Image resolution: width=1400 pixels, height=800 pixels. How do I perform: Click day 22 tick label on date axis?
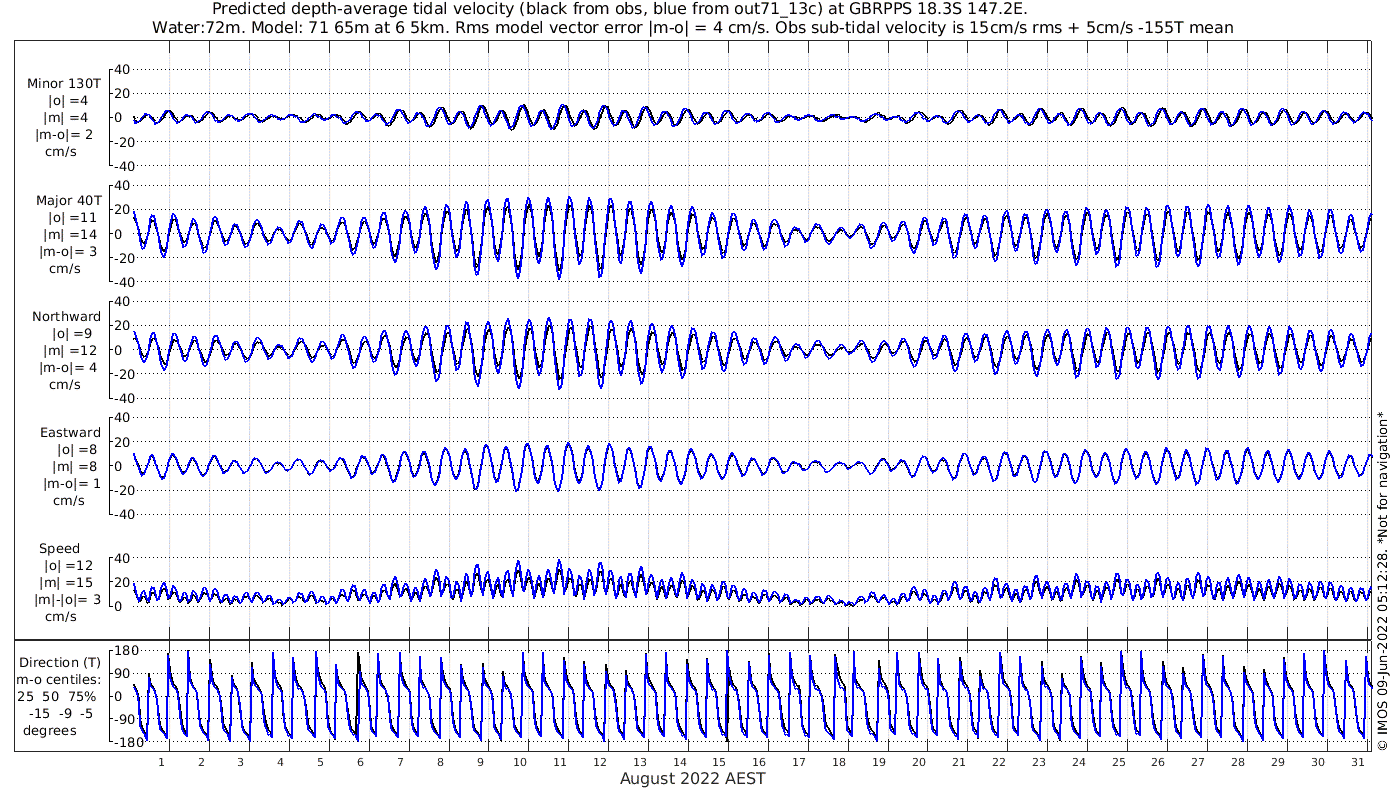tap(998, 762)
